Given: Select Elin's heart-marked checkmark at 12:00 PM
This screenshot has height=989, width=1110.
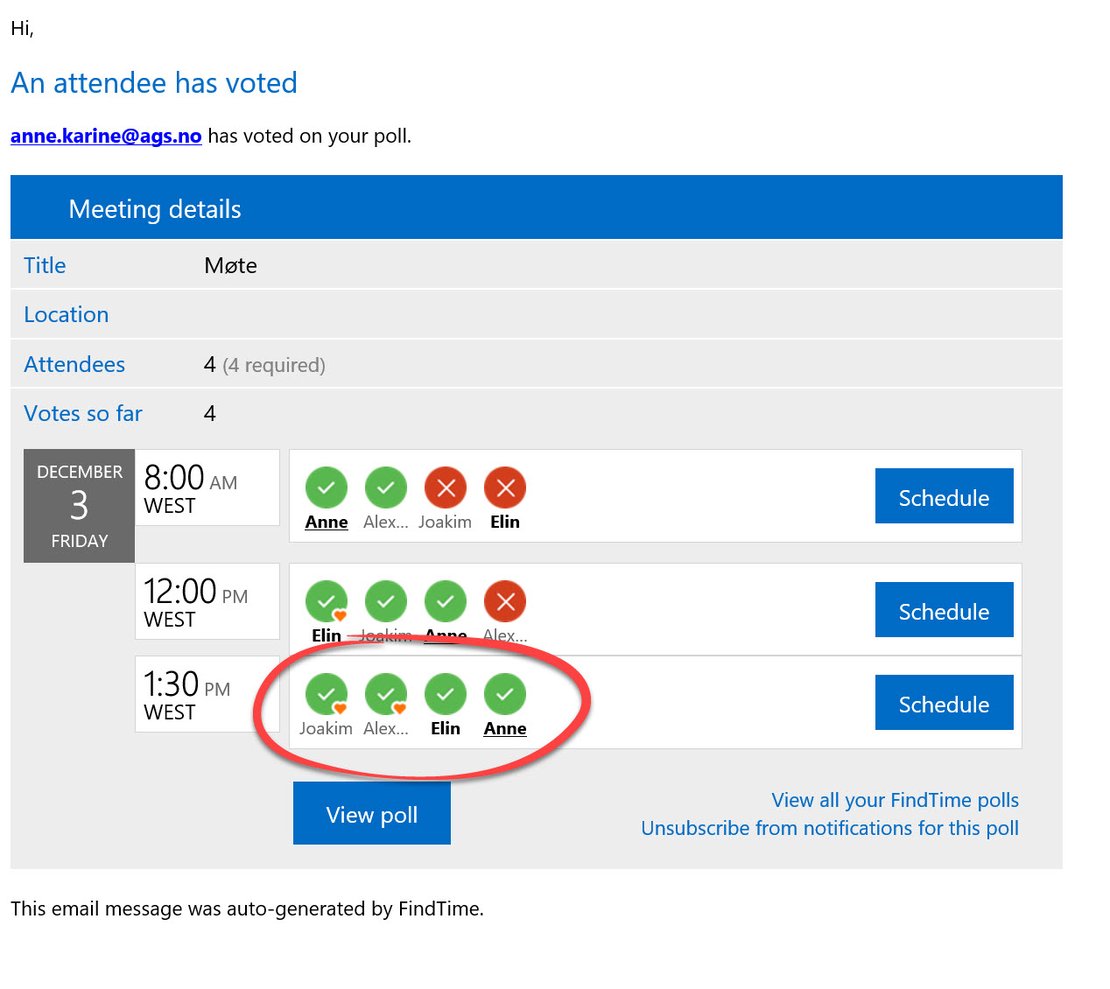Looking at the screenshot, I should (326, 601).
